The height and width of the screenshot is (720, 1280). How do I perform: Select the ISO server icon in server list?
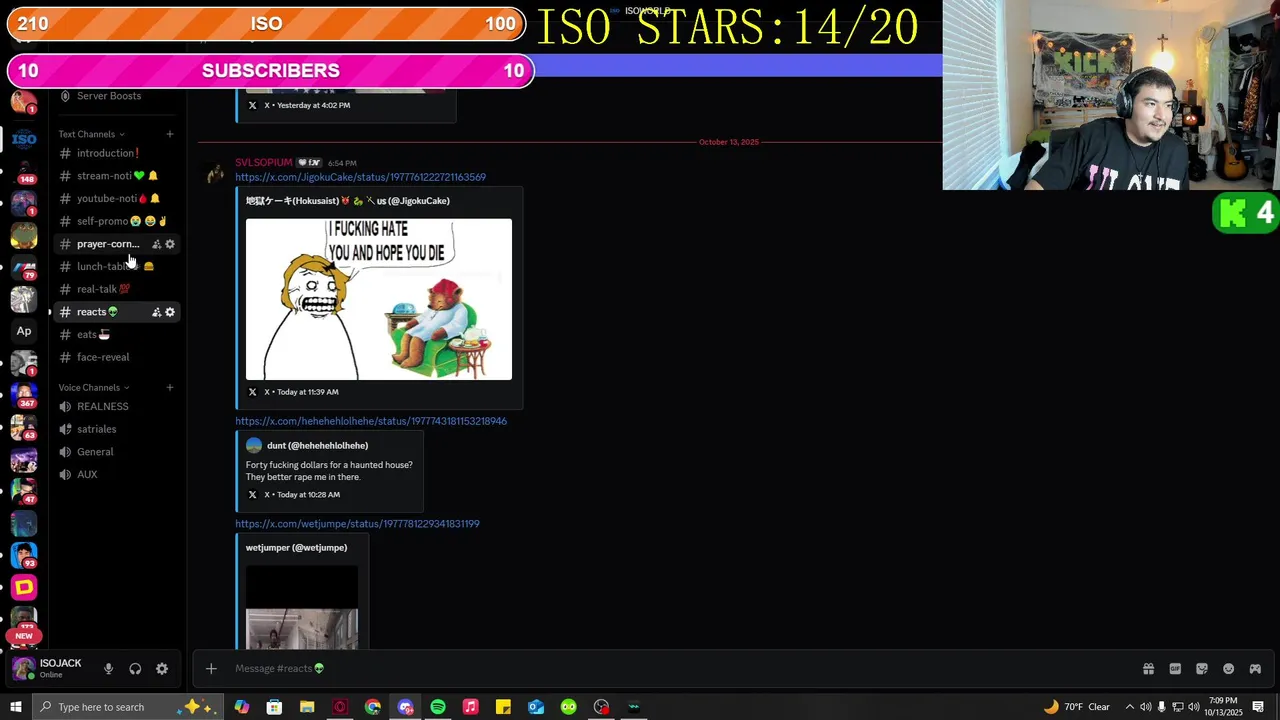click(24, 139)
